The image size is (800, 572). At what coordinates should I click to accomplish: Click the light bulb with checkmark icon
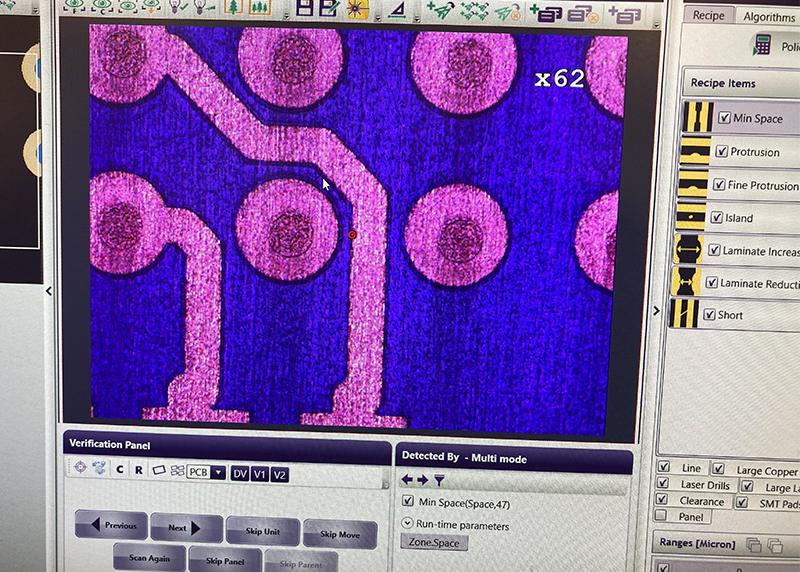[x=178, y=7]
